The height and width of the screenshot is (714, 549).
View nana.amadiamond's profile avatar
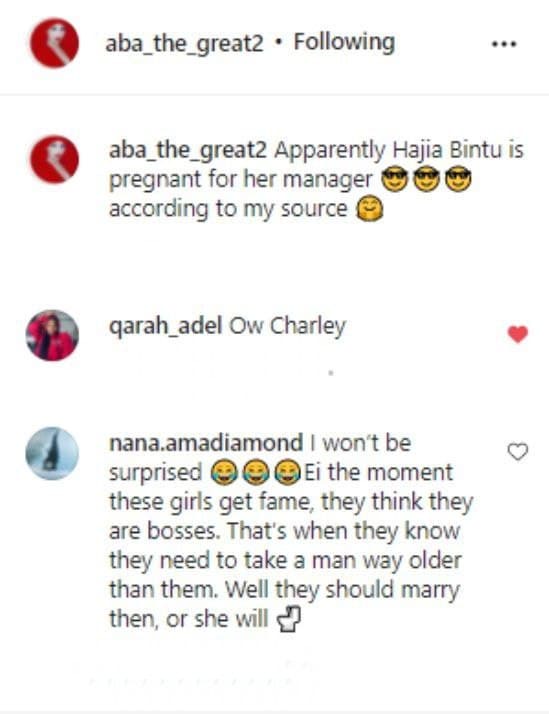(x=52, y=453)
